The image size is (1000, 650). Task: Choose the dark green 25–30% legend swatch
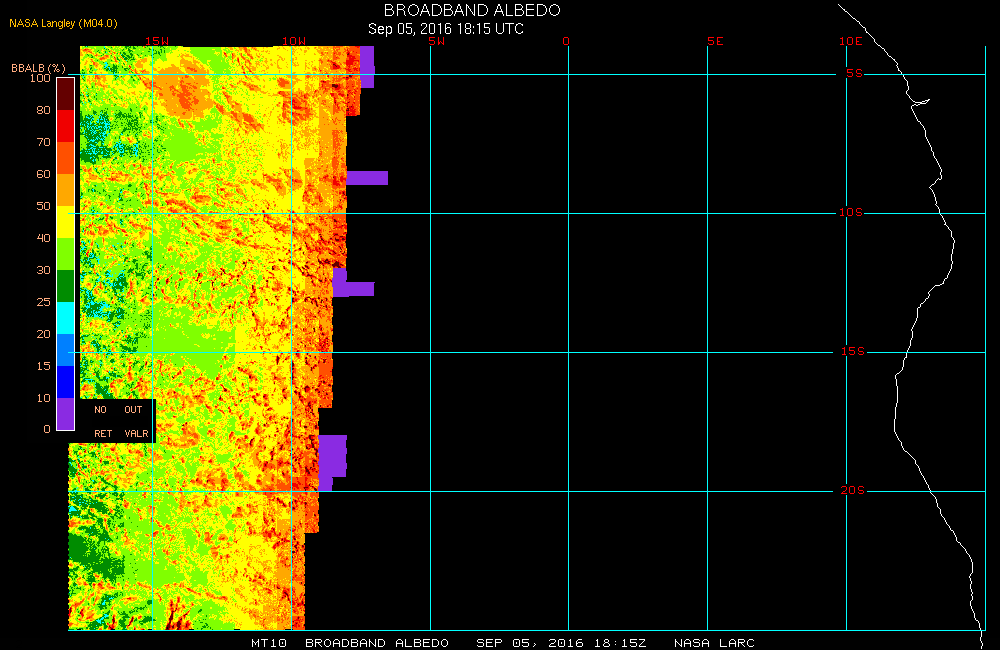tap(65, 285)
